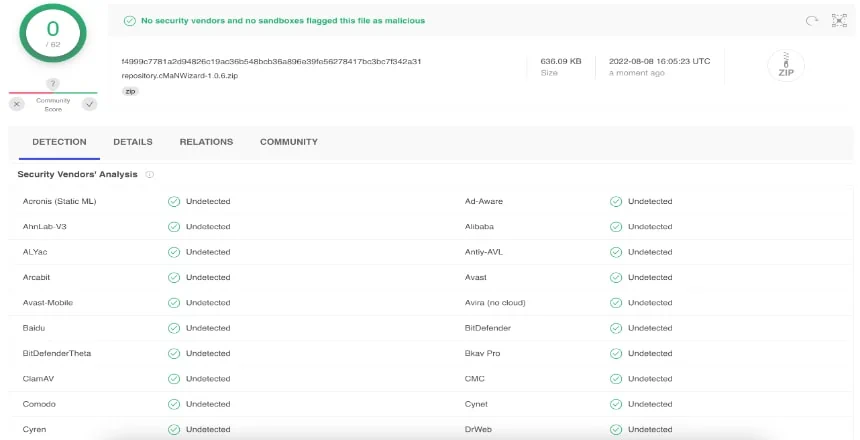Go to the COMMUNITY tab
The width and height of the screenshot is (860, 440).
(289, 142)
